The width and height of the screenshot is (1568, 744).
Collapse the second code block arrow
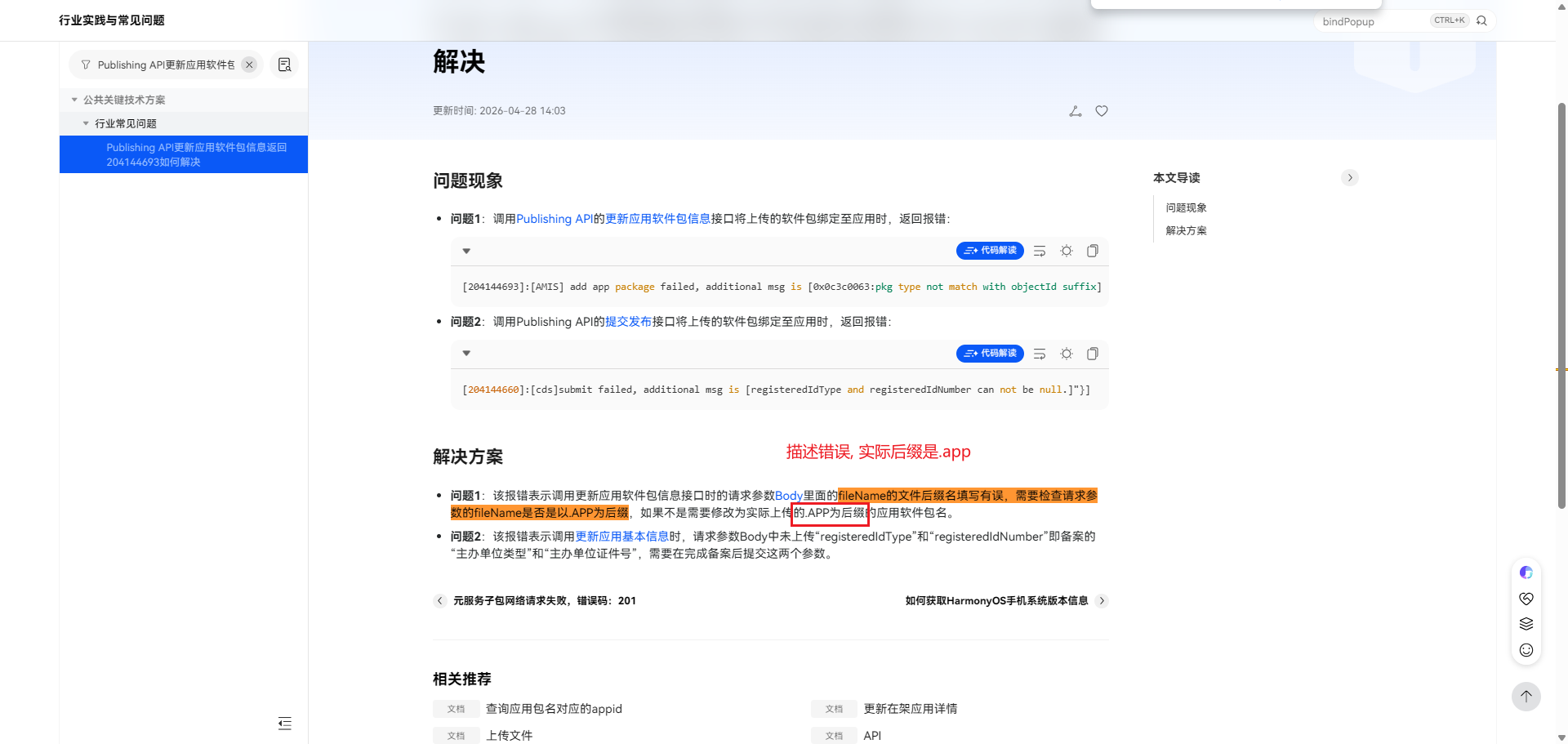pyautogui.click(x=466, y=354)
